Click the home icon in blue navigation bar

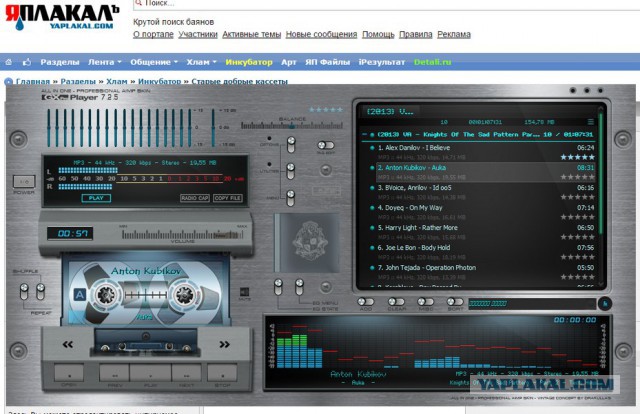[9, 62]
